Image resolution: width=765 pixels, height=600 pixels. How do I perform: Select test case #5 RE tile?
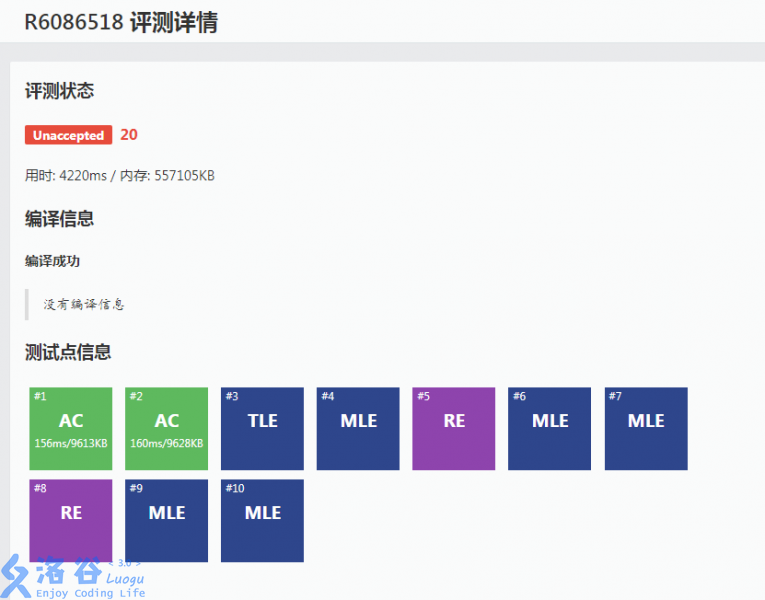[454, 429]
